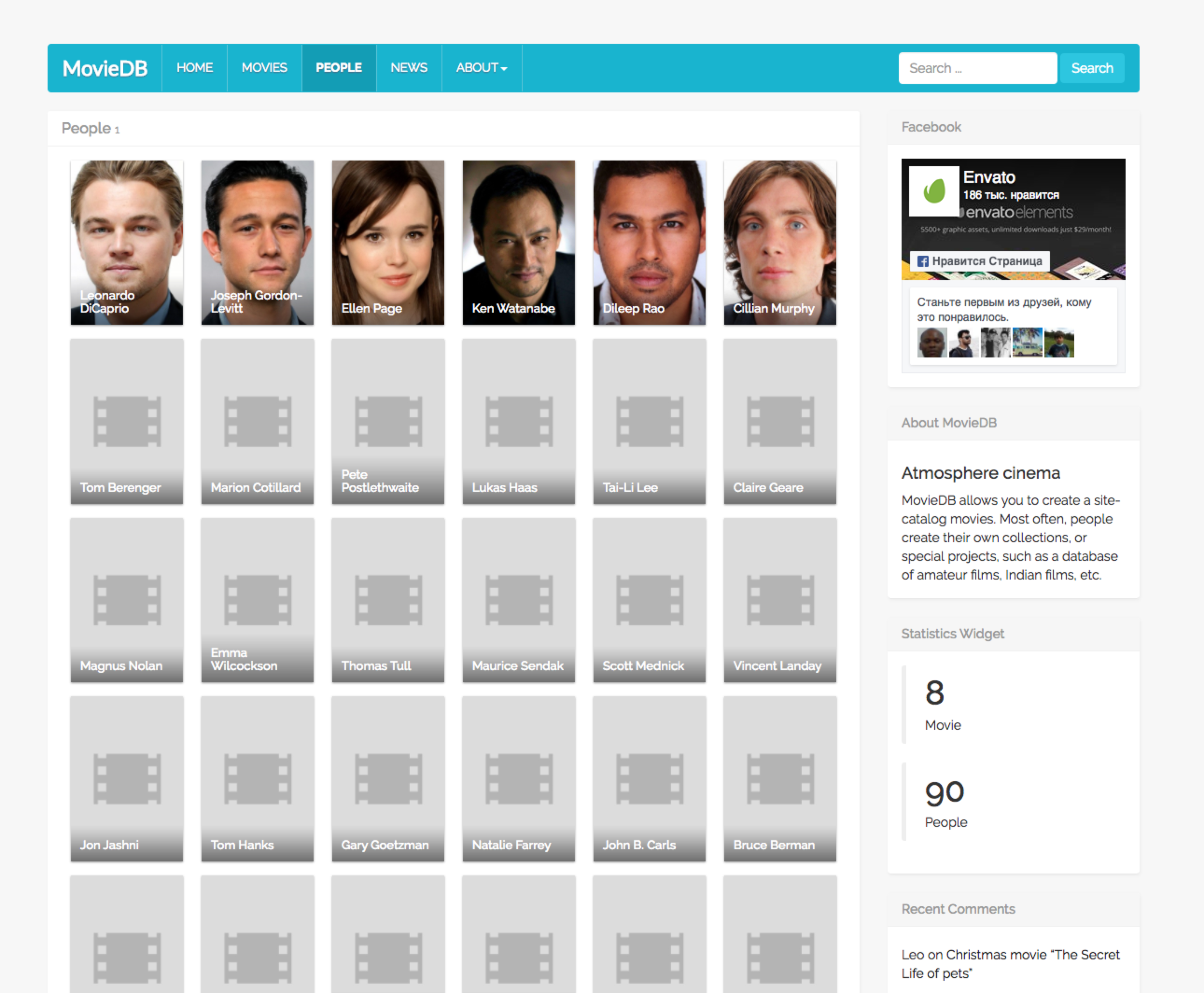
Task: Select the People nav tab
Action: (339, 68)
